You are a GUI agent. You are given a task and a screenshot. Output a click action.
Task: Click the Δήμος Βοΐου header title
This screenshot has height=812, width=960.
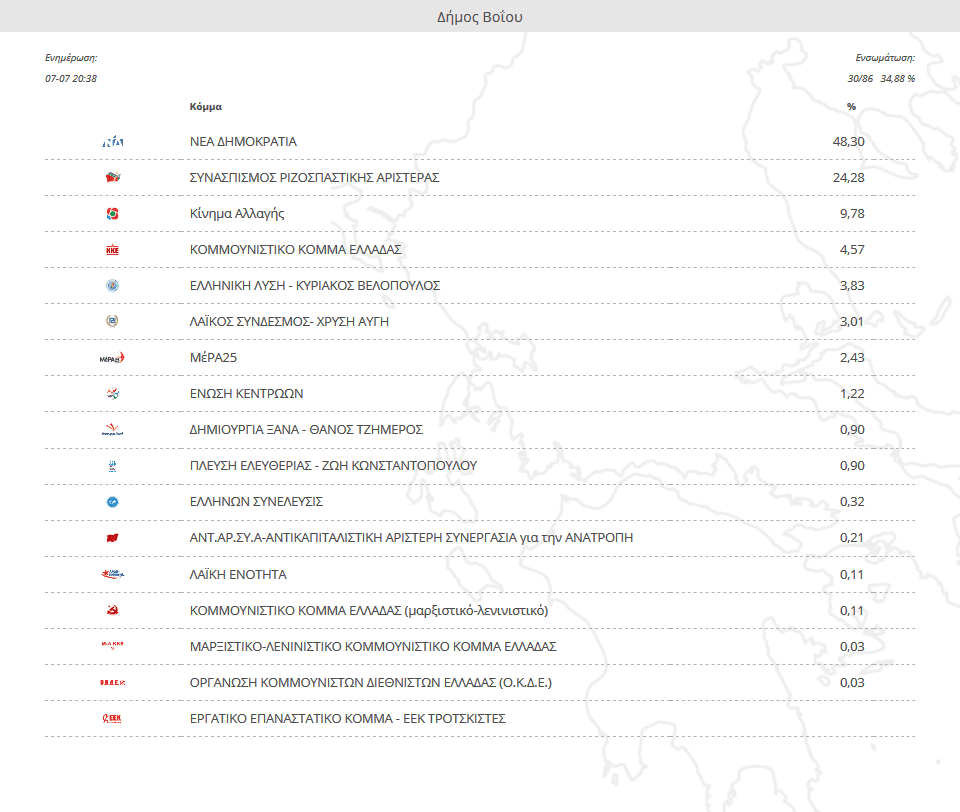(x=480, y=17)
